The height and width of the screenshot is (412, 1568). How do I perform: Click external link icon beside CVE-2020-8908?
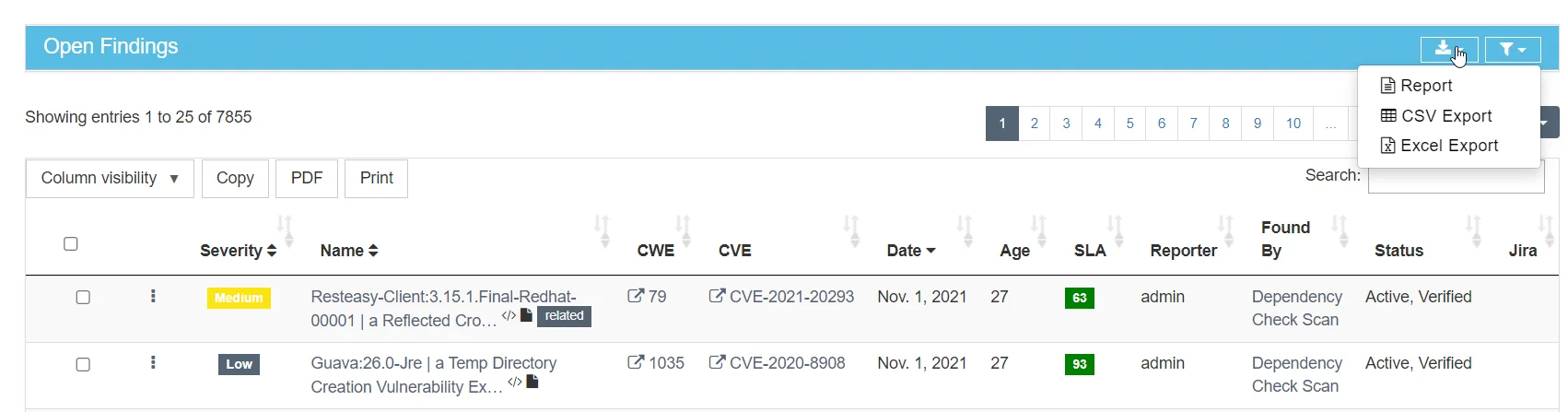click(x=717, y=363)
